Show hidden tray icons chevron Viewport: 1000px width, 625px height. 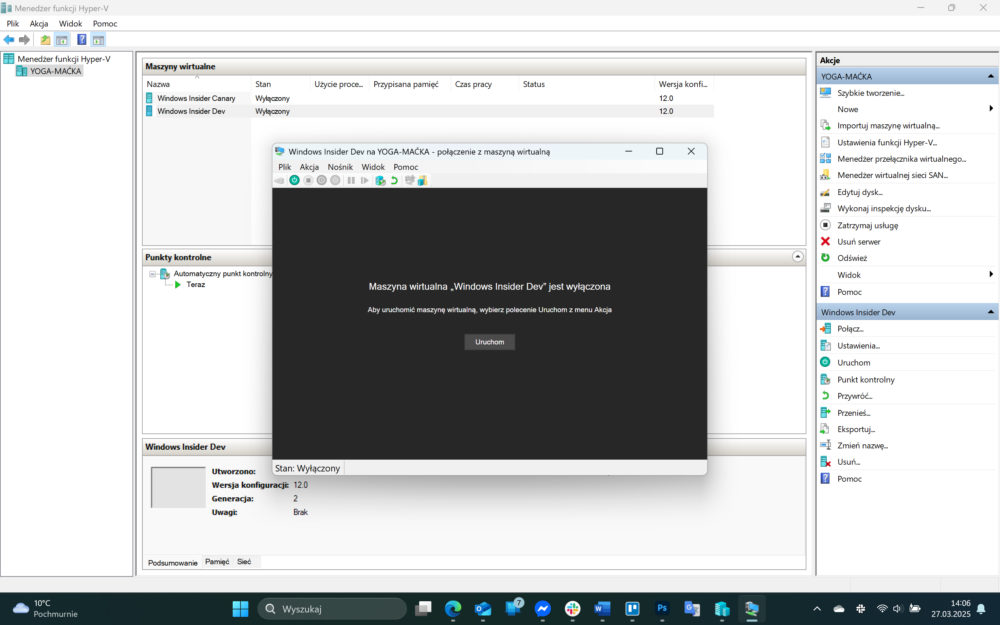point(817,609)
